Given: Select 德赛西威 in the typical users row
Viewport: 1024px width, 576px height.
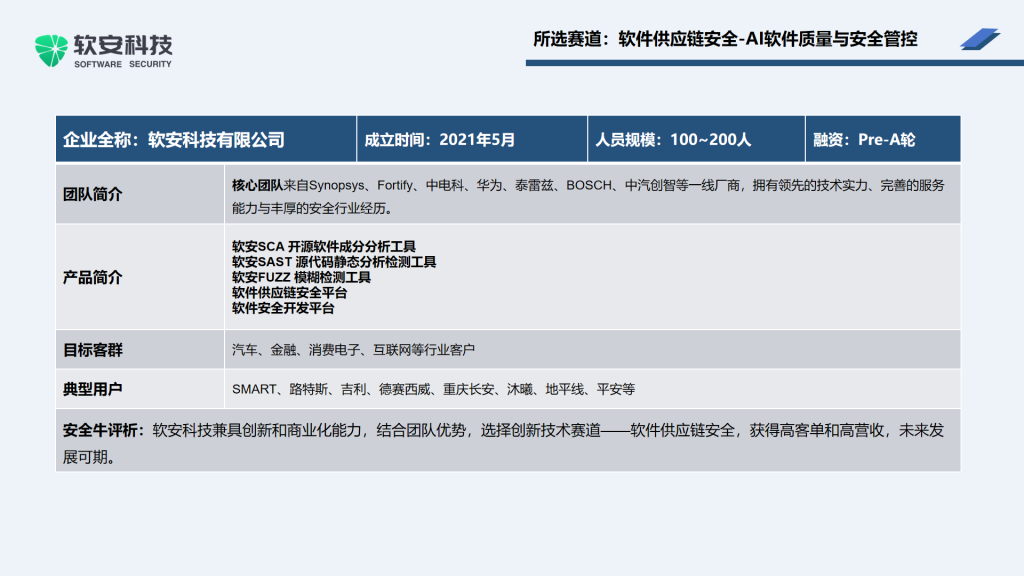Looking at the screenshot, I should (404, 389).
